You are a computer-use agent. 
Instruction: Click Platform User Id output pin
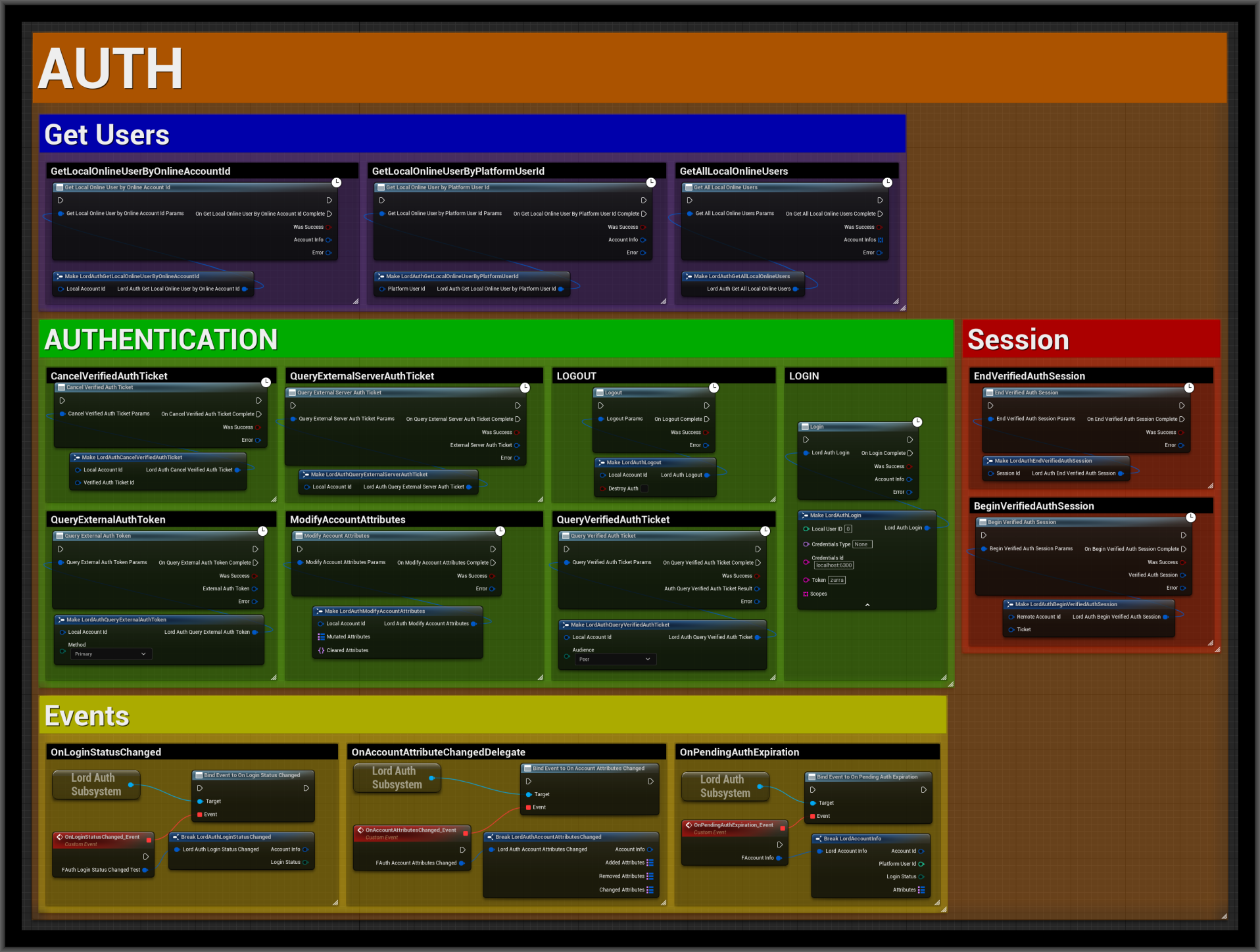click(x=921, y=864)
